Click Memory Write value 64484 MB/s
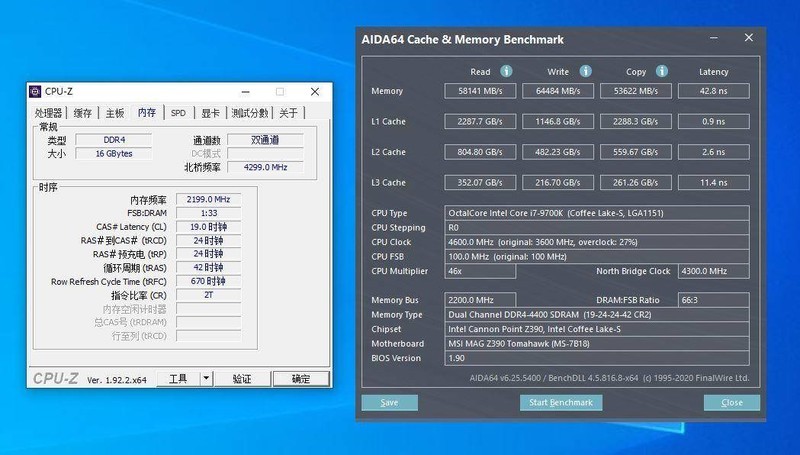This screenshot has width=800, height=455. [558, 91]
